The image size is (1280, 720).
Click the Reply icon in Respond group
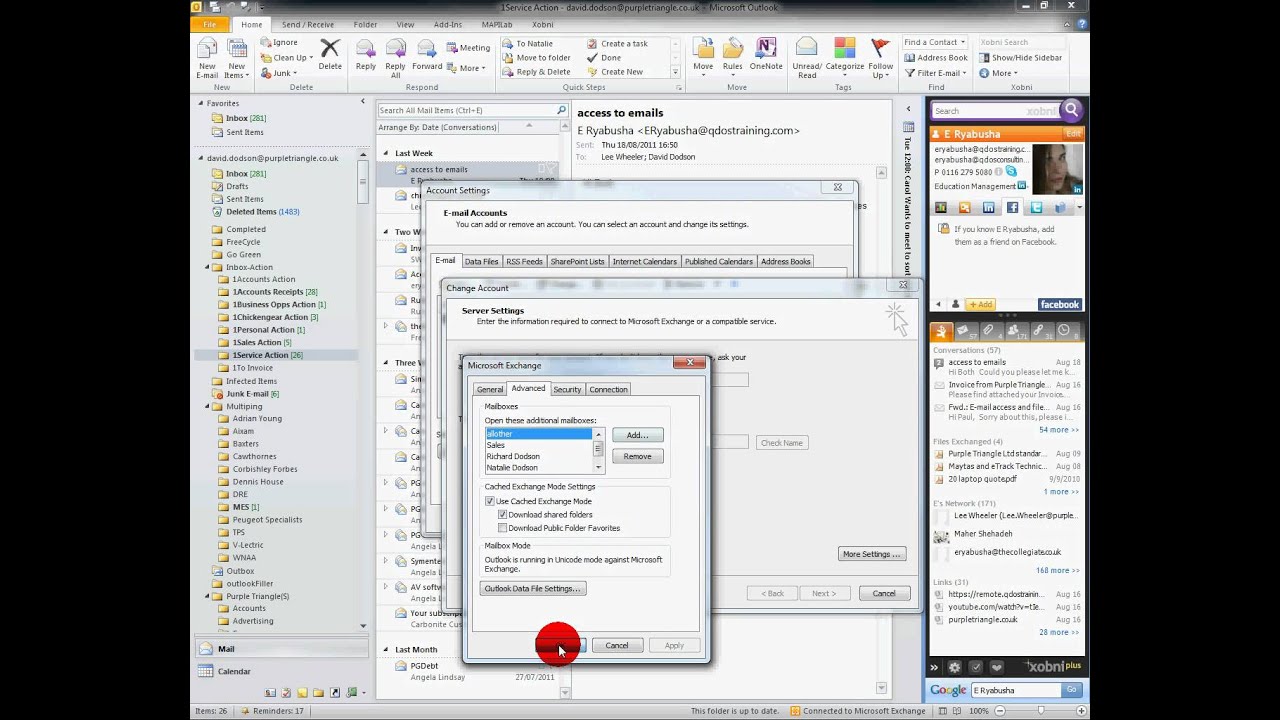coord(366,55)
